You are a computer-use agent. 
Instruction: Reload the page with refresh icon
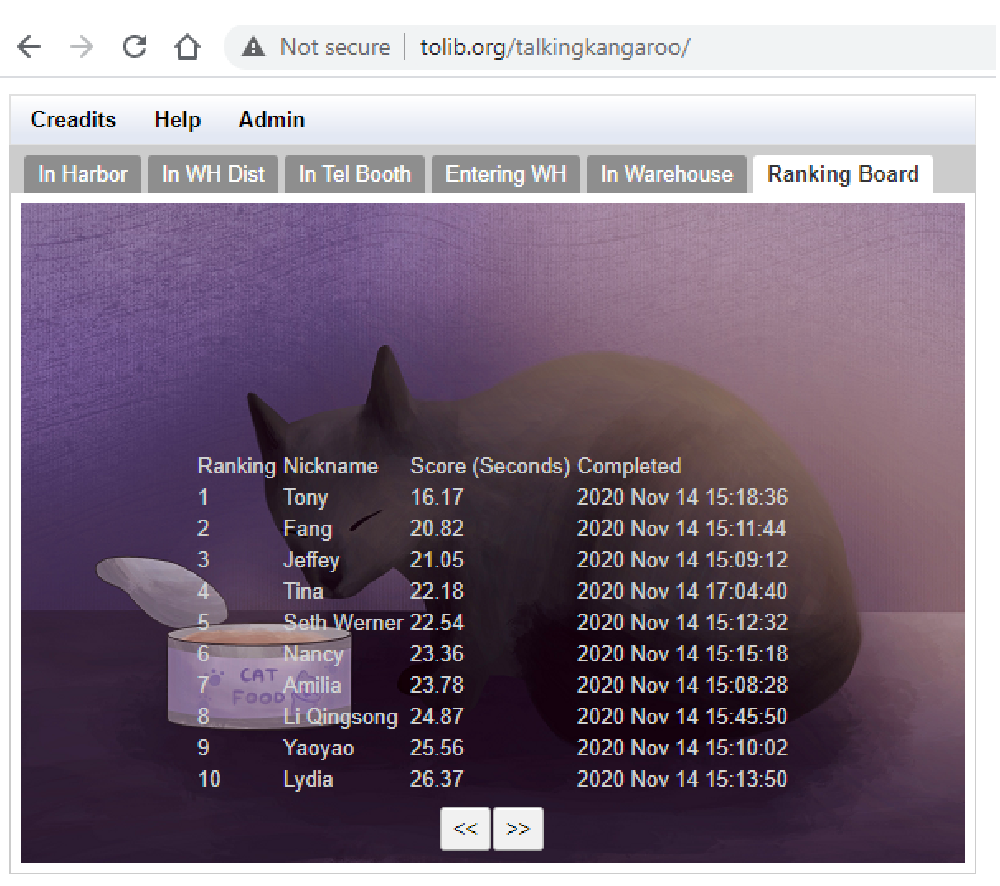pos(134,47)
